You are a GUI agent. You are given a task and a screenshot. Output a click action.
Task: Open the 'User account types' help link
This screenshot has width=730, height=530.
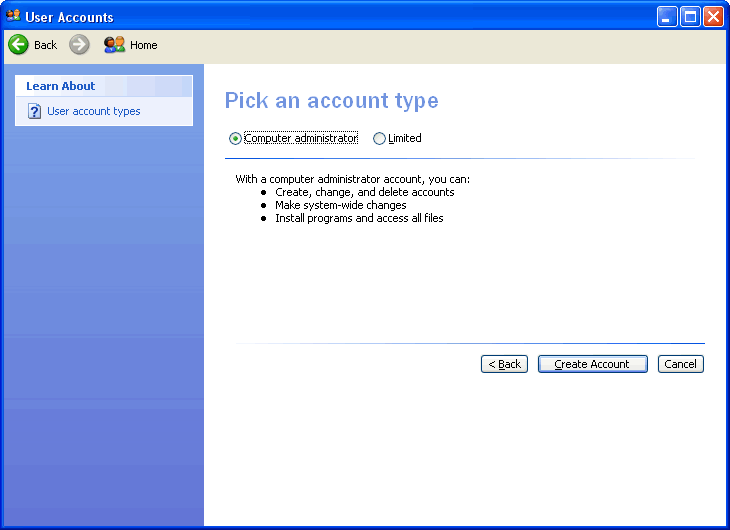pyautogui.click(x=94, y=112)
